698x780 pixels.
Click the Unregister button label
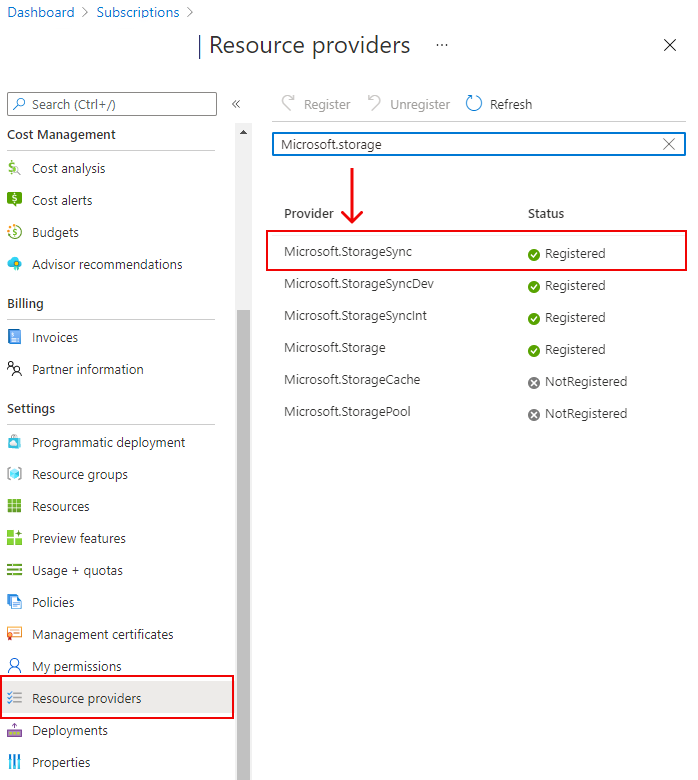click(420, 104)
